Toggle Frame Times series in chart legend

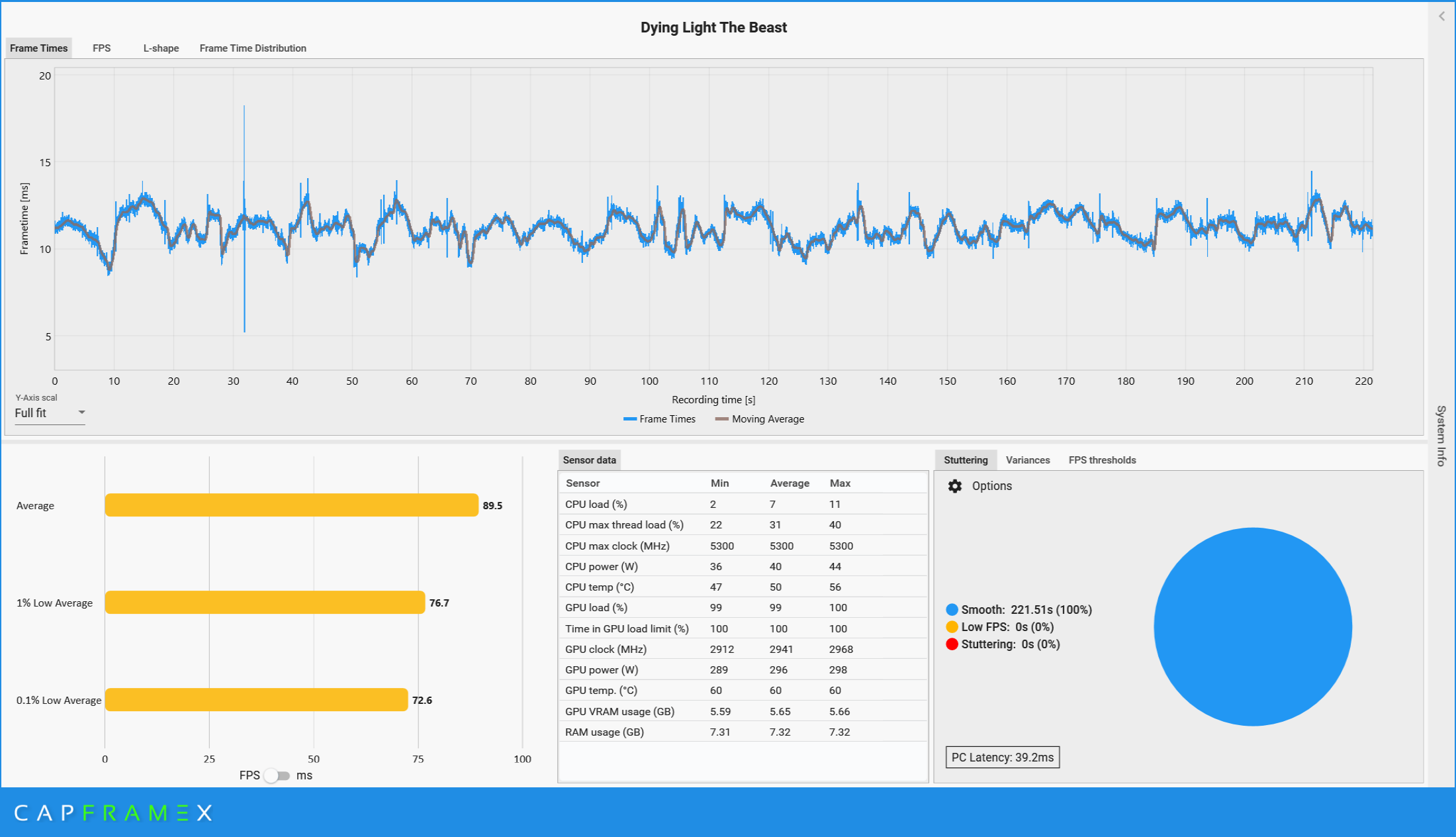pos(659,419)
